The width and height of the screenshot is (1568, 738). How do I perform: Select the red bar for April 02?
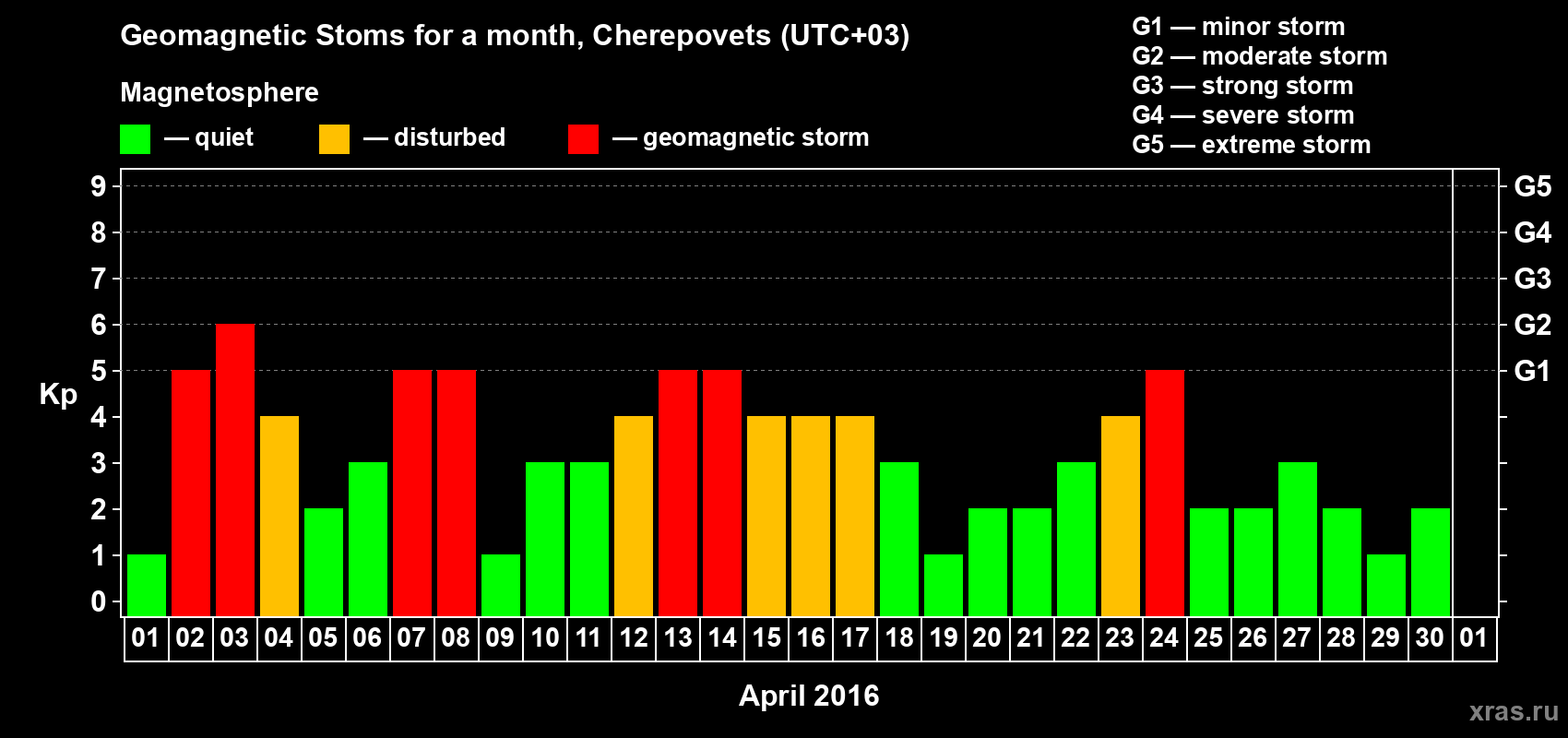click(191, 494)
